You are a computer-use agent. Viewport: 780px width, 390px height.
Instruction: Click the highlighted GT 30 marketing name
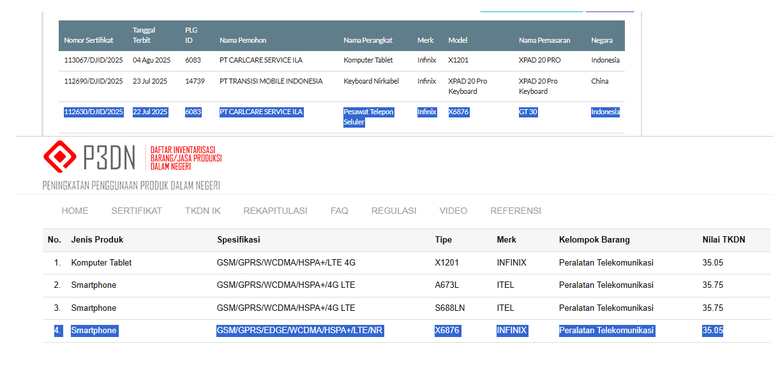[528, 112]
